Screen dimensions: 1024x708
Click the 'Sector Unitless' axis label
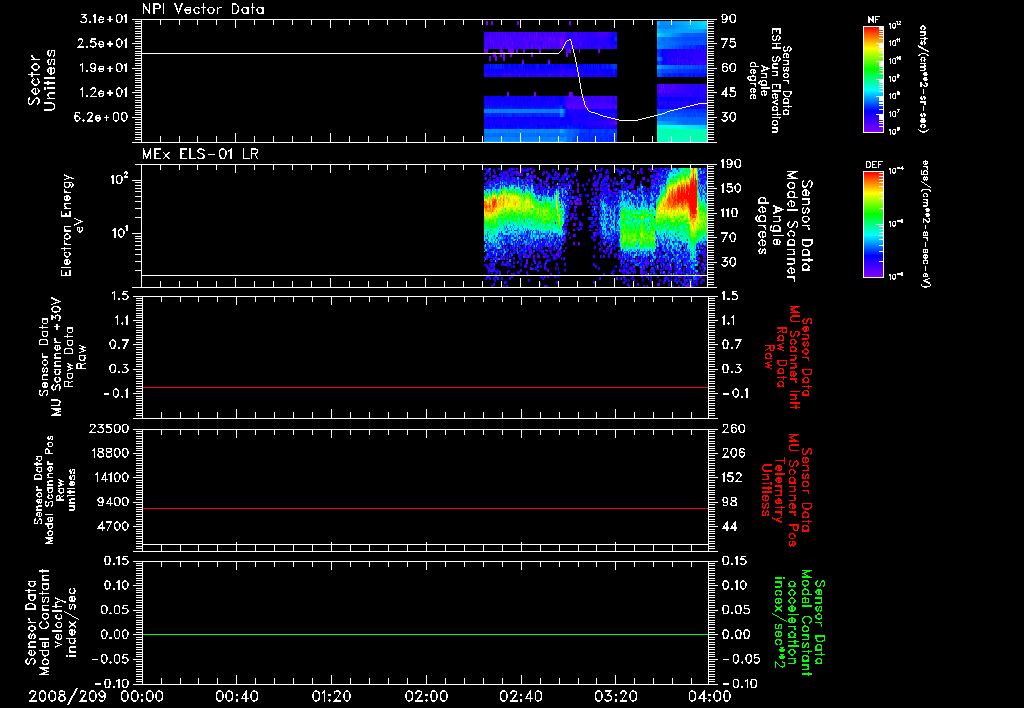41,80
